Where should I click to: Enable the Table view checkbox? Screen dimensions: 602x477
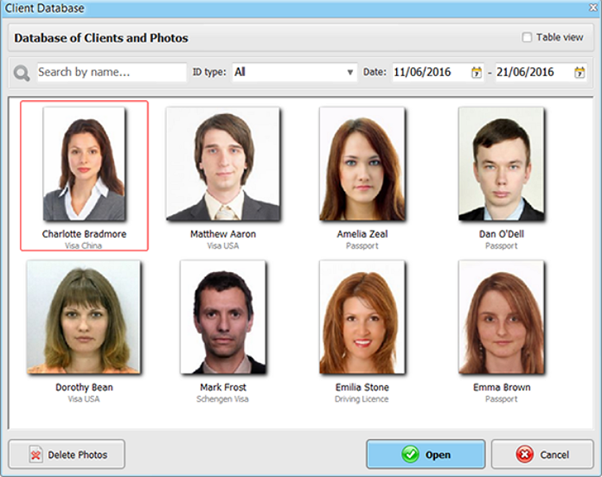(x=528, y=38)
